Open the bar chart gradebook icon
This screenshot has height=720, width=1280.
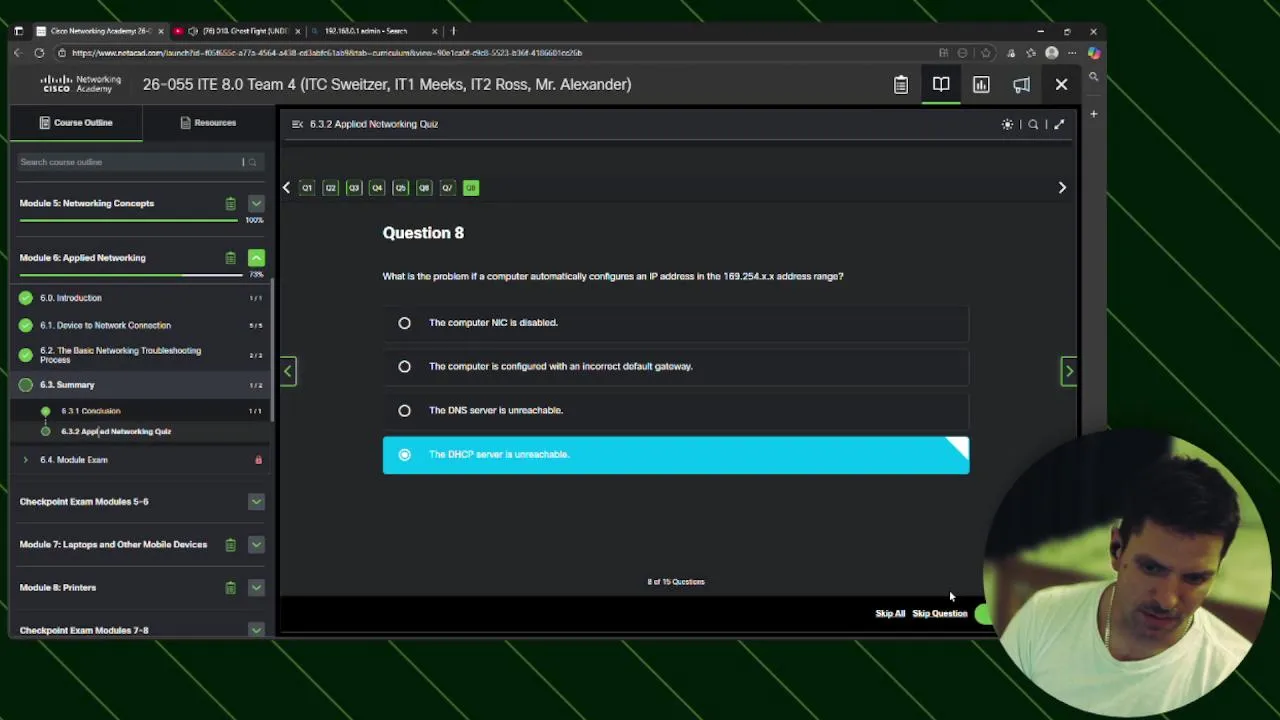point(981,85)
